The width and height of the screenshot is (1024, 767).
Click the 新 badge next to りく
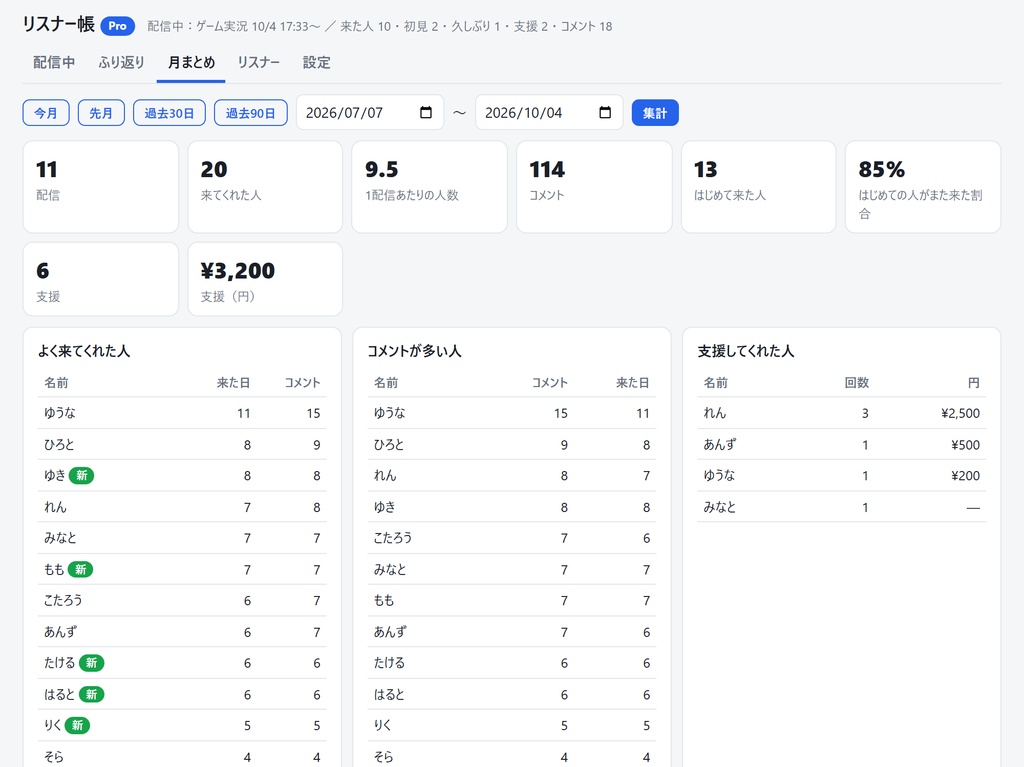pos(77,725)
